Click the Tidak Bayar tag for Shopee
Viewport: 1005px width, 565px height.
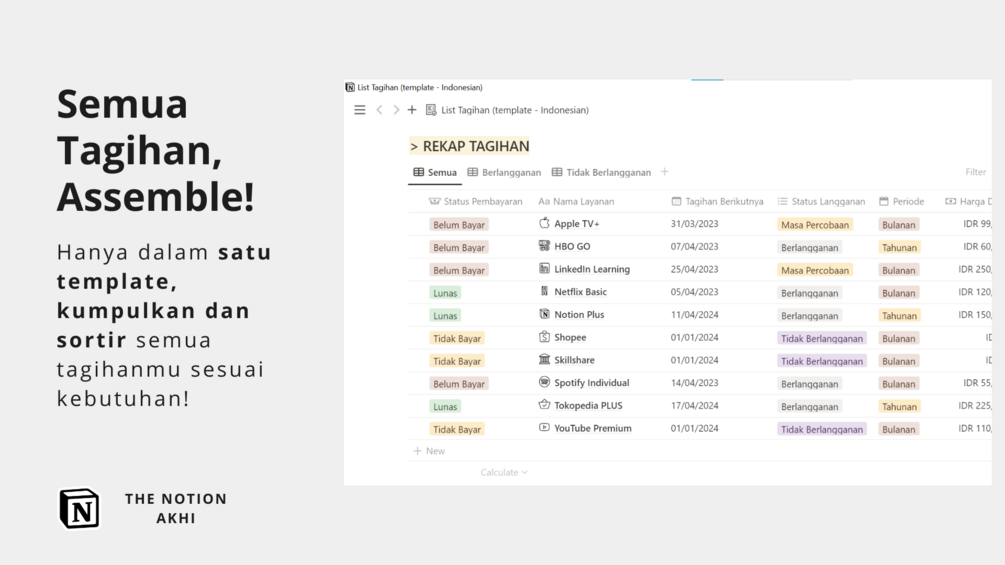(x=457, y=338)
